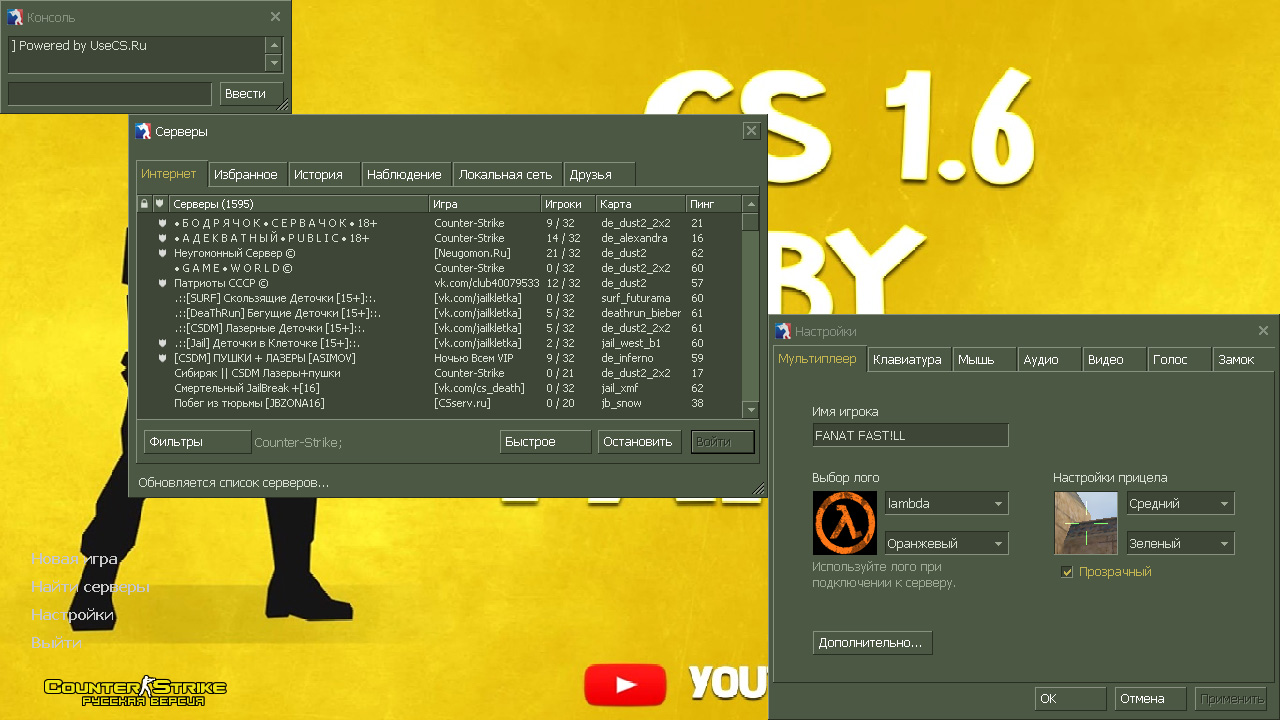Image resolution: width=1280 pixels, height=720 pixels.
Task: Open the Замок settings tab
Action: (1243, 360)
